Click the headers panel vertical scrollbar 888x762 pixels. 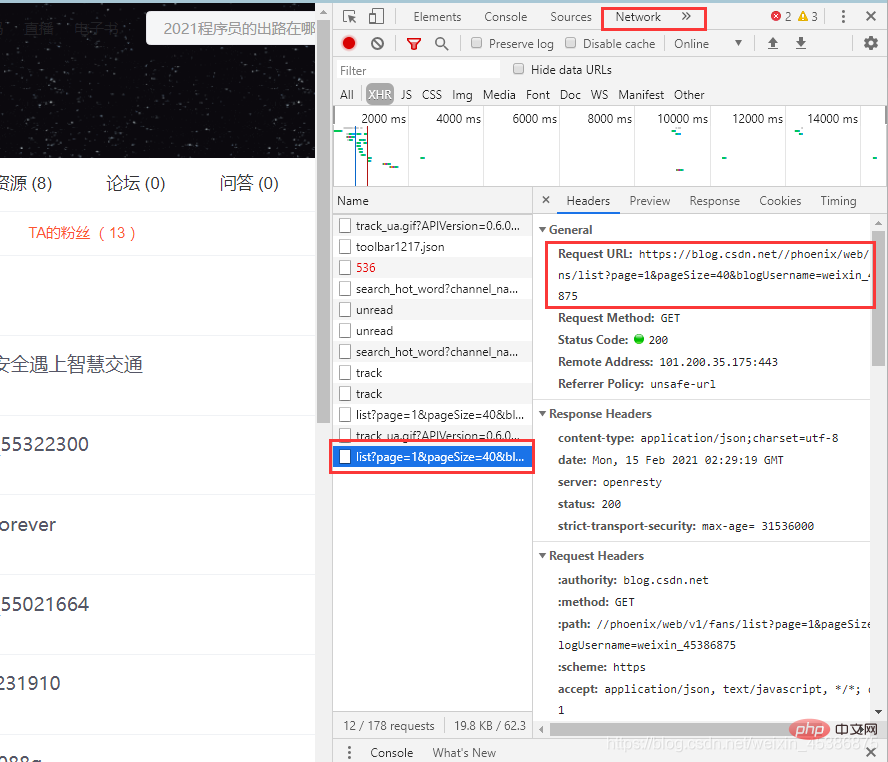[x=878, y=300]
